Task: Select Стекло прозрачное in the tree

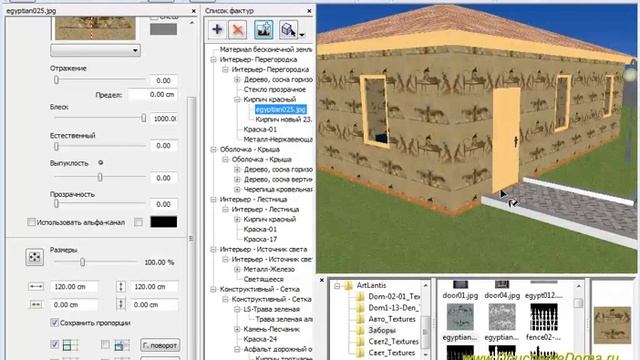Action: (x=275, y=89)
